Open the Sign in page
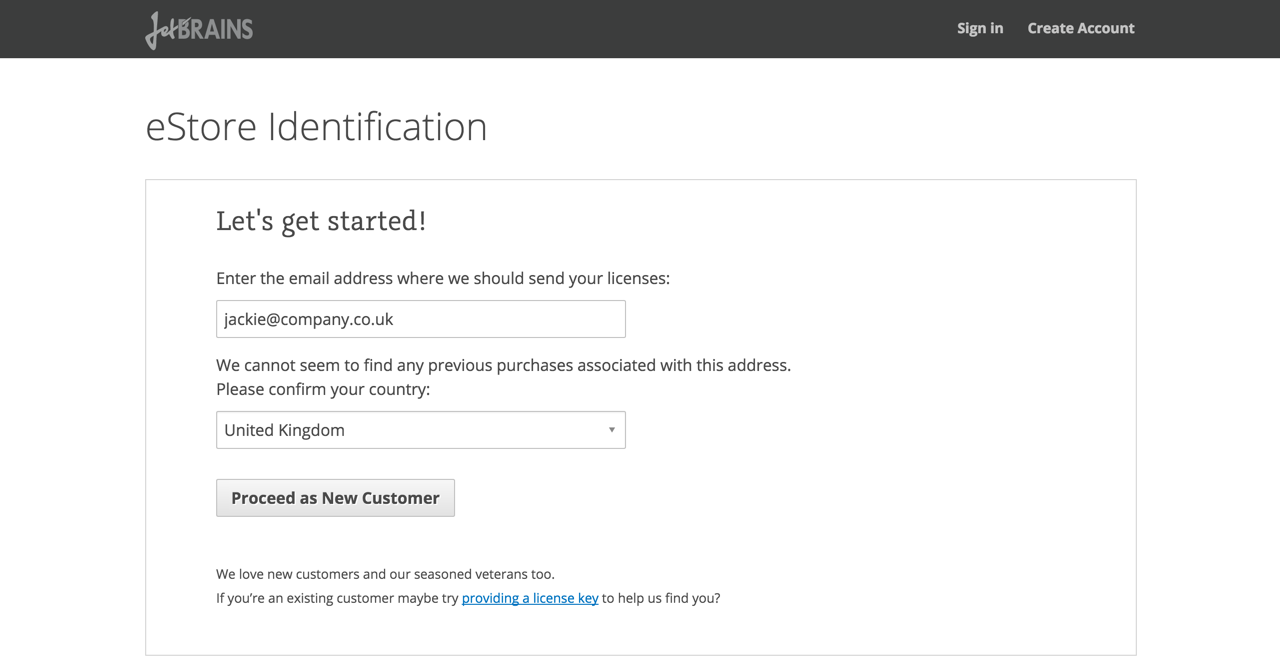This screenshot has height=666, width=1280. click(x=979, y=28)
